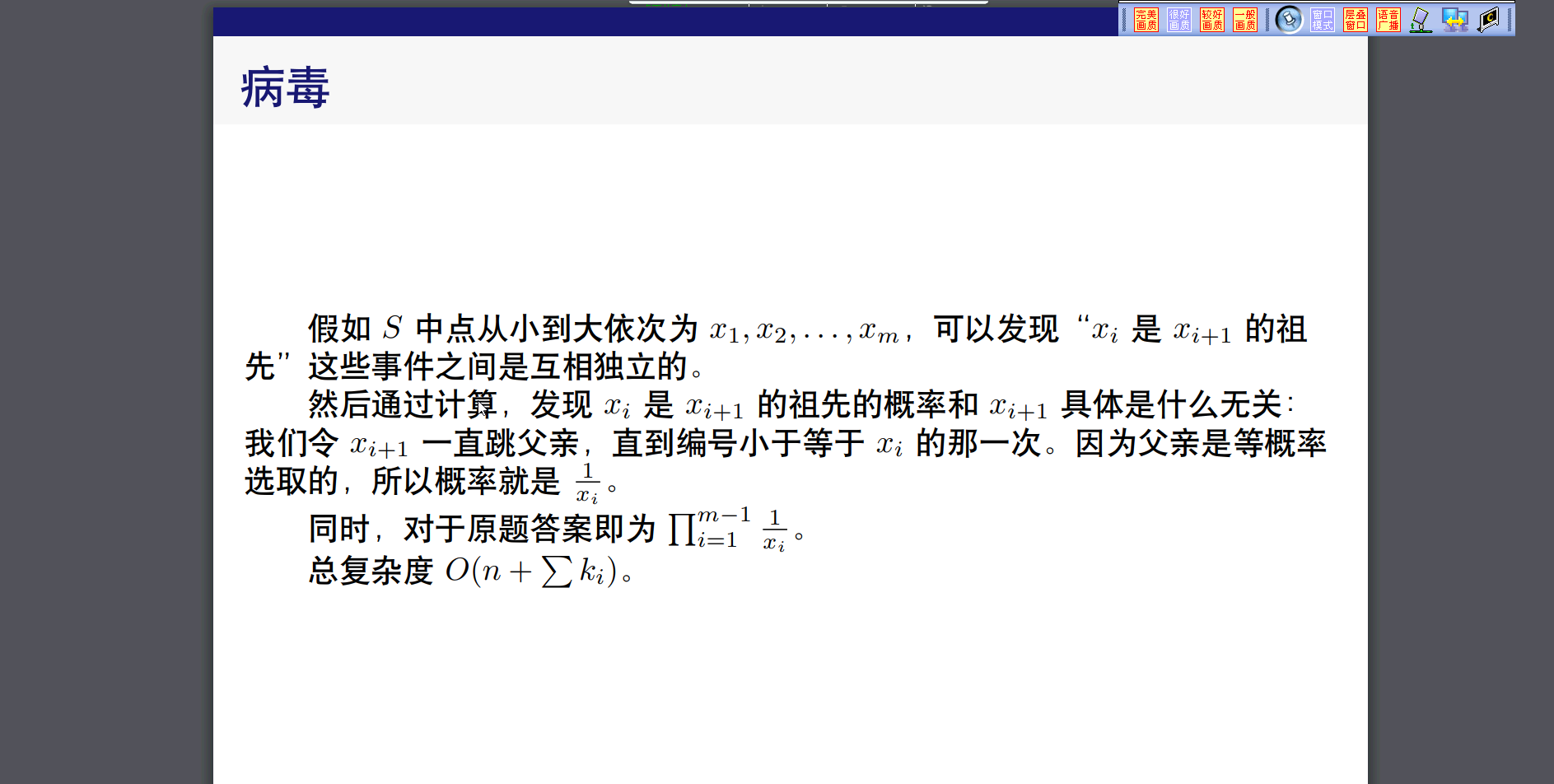Click the text 然后通过计算
The height and width of the screenshot is (784, 1554).
pyautogui.click(x=403, y=404)
